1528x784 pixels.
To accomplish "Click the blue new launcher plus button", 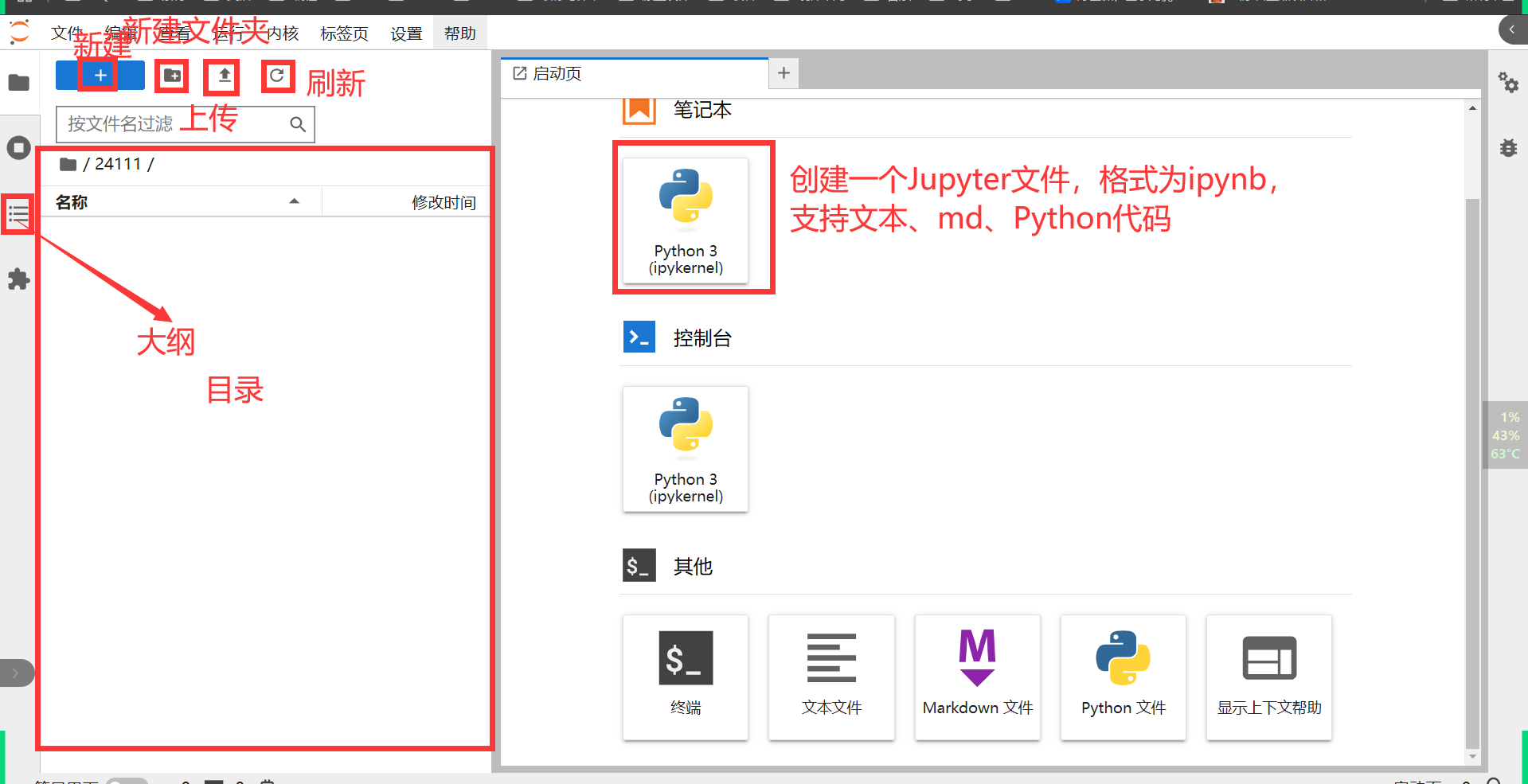I will pyautogui.click(x=100, y=76).
